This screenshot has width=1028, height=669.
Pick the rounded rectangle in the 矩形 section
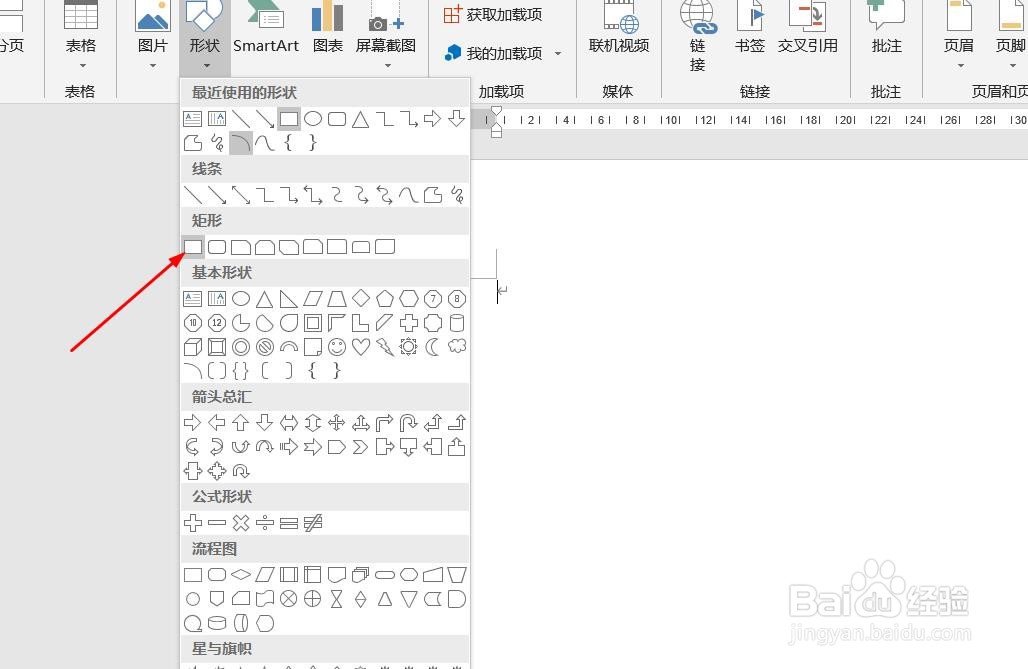point(217,247)
